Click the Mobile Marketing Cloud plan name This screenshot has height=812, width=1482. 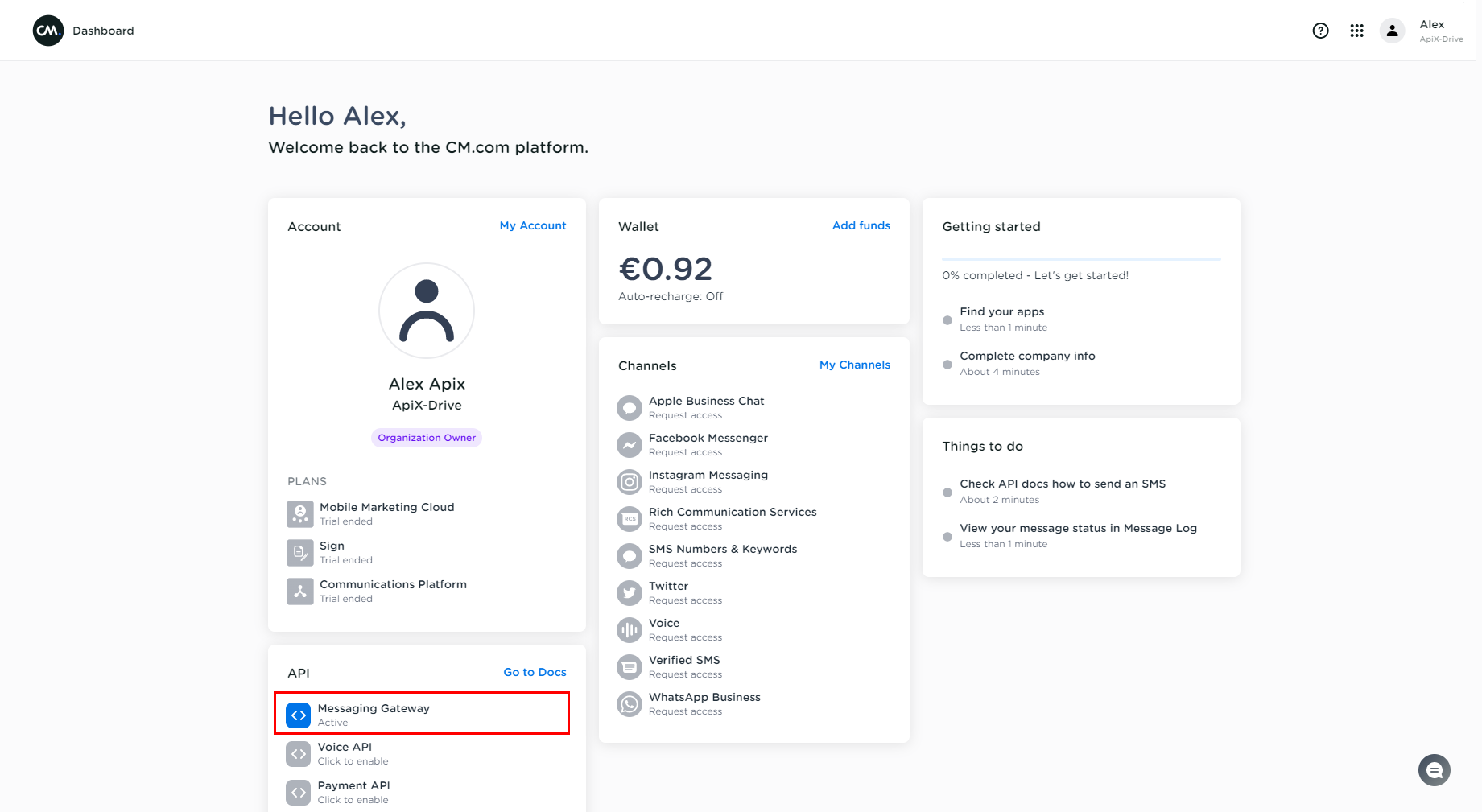point(387,507)
